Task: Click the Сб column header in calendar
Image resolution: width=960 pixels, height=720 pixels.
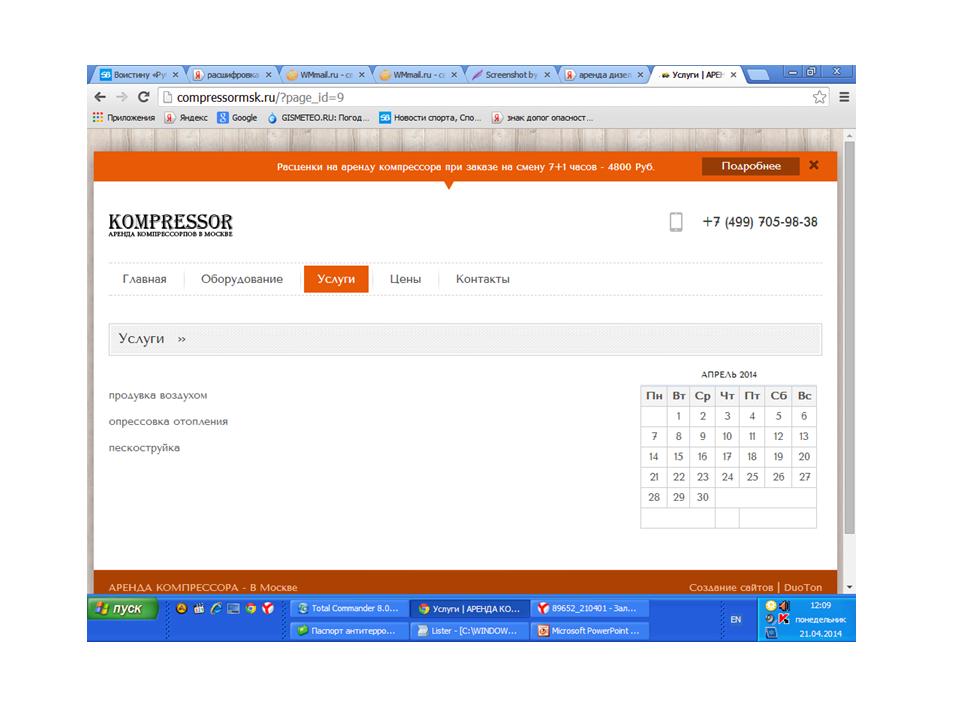Action: 778,396
